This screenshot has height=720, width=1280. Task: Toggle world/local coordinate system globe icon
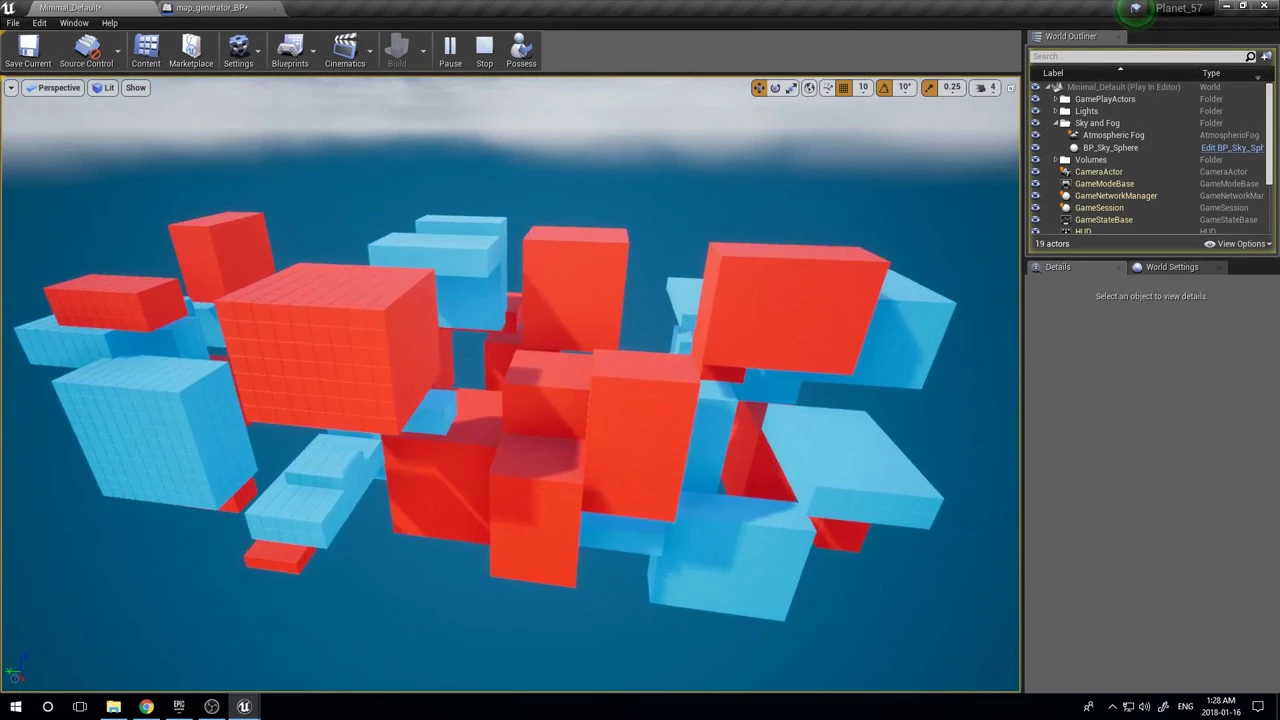point(809,88)
